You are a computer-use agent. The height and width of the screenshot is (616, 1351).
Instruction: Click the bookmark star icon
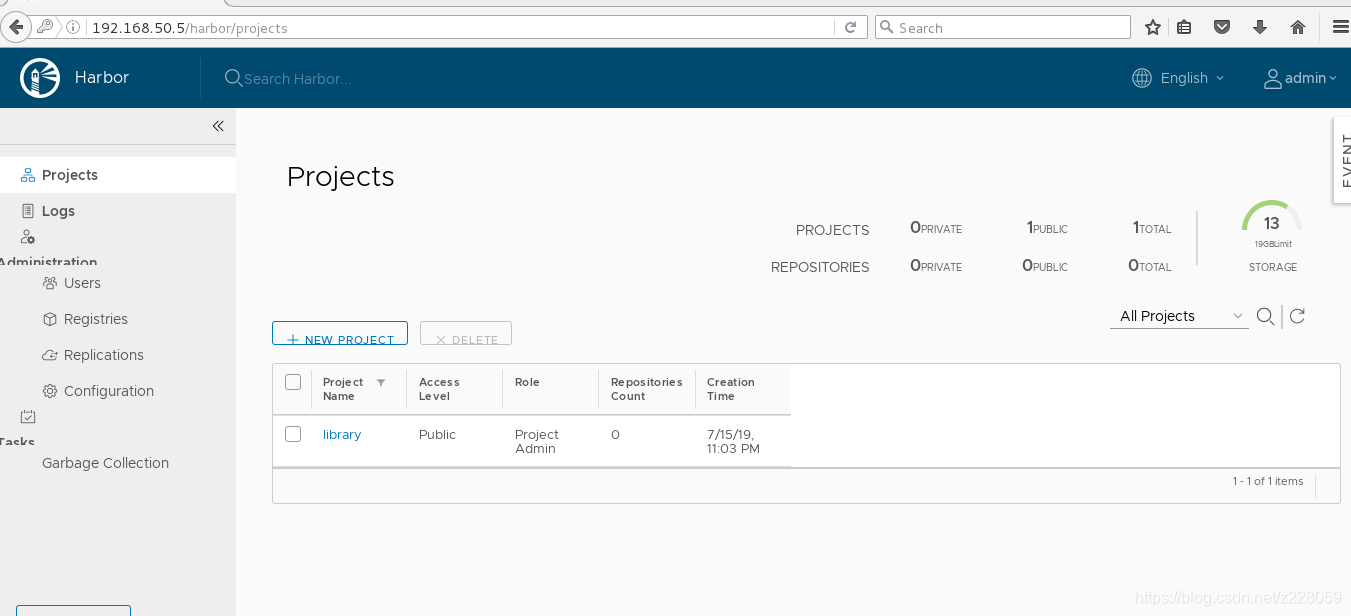[x=1152, y=28]
